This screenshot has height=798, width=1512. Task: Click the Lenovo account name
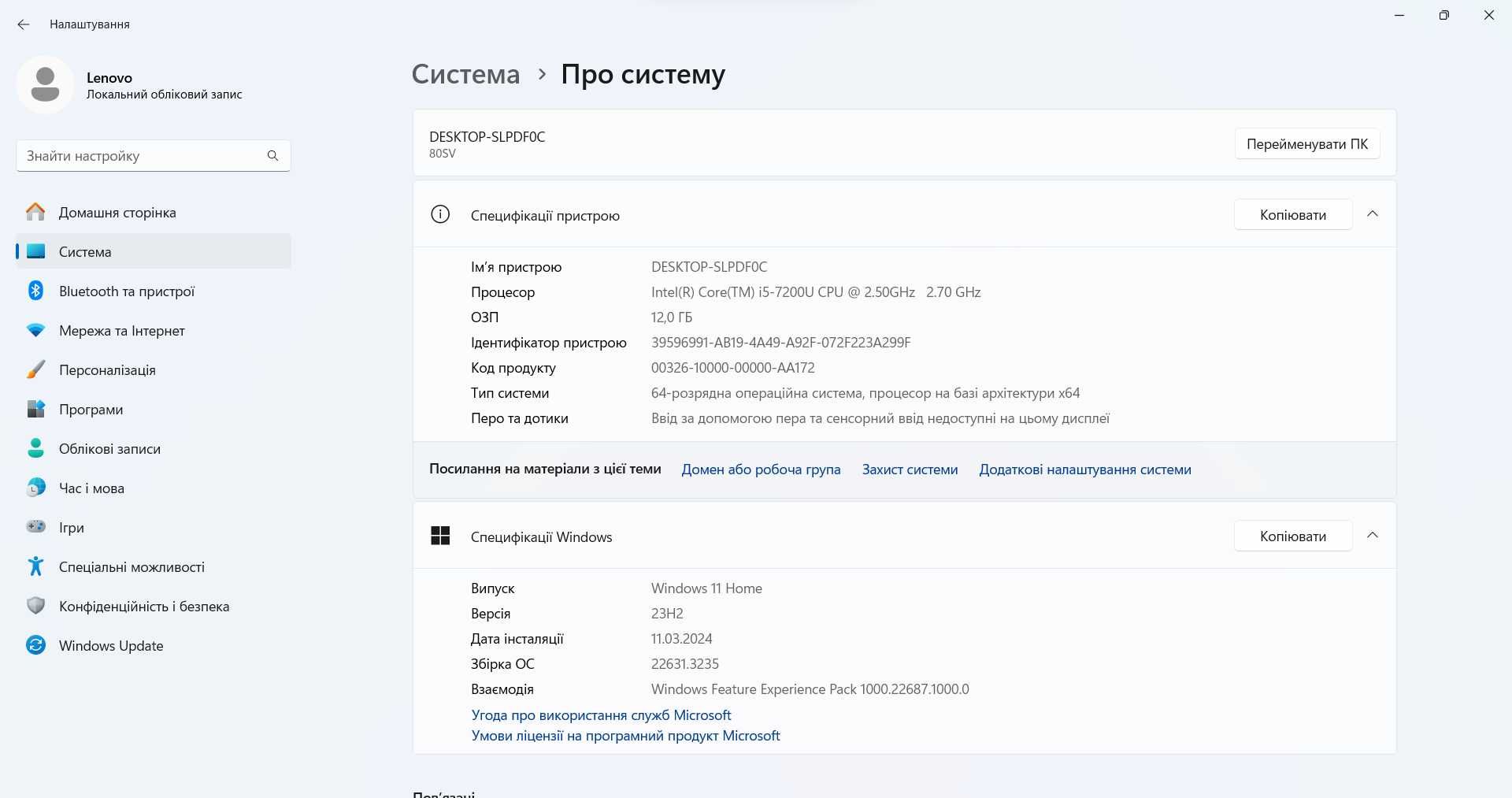pyautogui.click(x=109, y=77)
